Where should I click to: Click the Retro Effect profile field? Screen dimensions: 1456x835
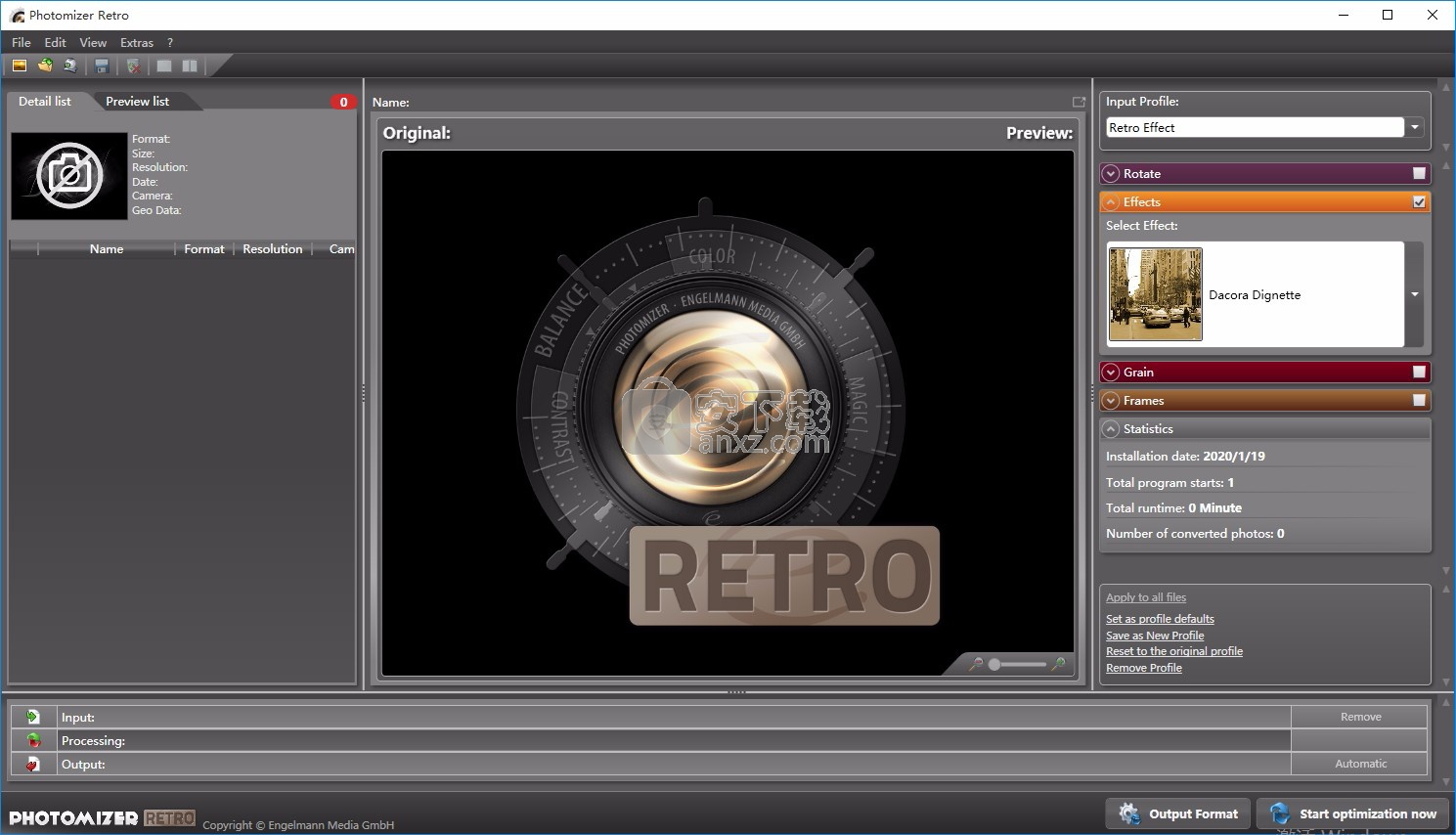coord(1256,127)
